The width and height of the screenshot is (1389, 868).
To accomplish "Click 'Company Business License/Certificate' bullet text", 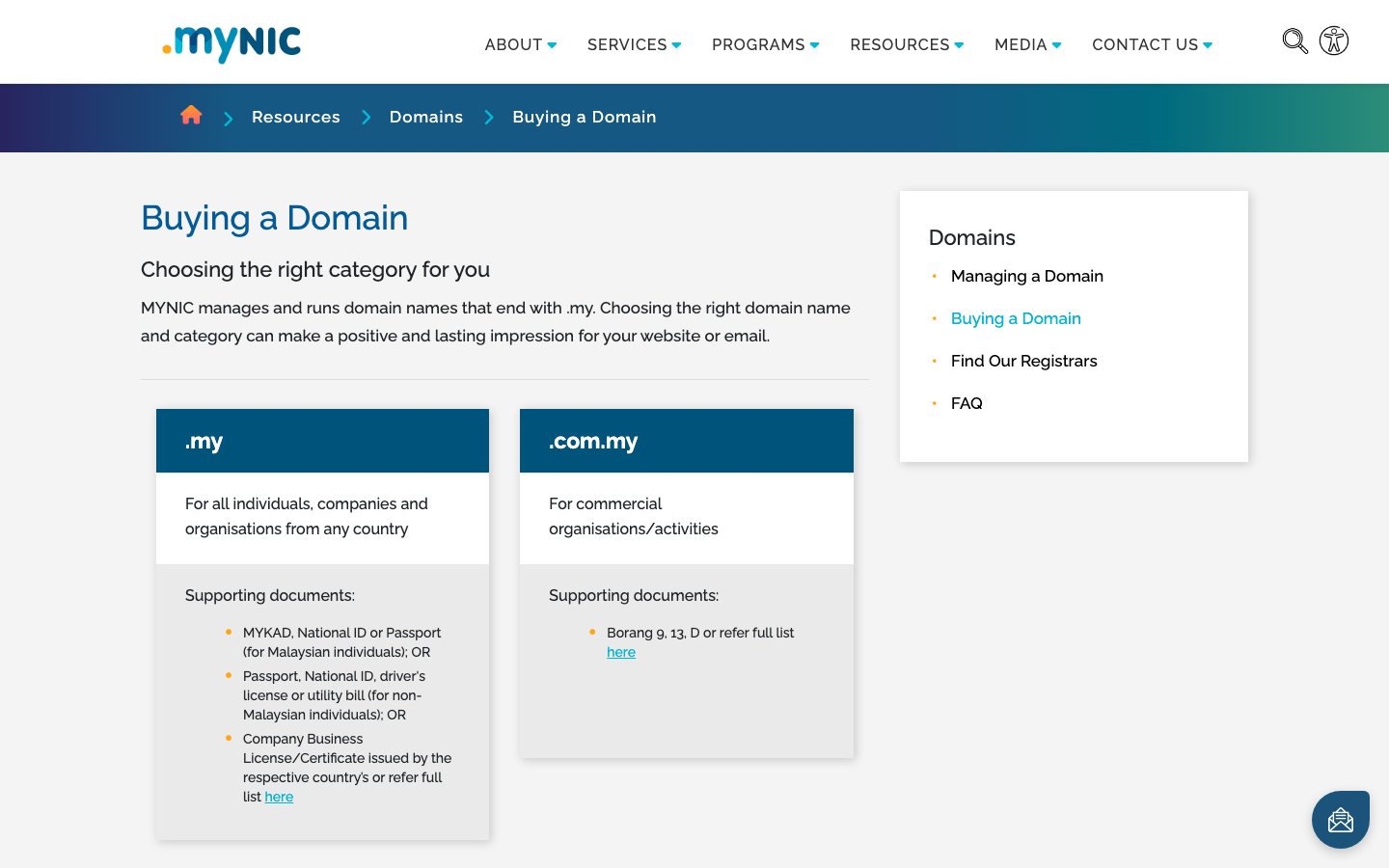I will coord(347,768).
